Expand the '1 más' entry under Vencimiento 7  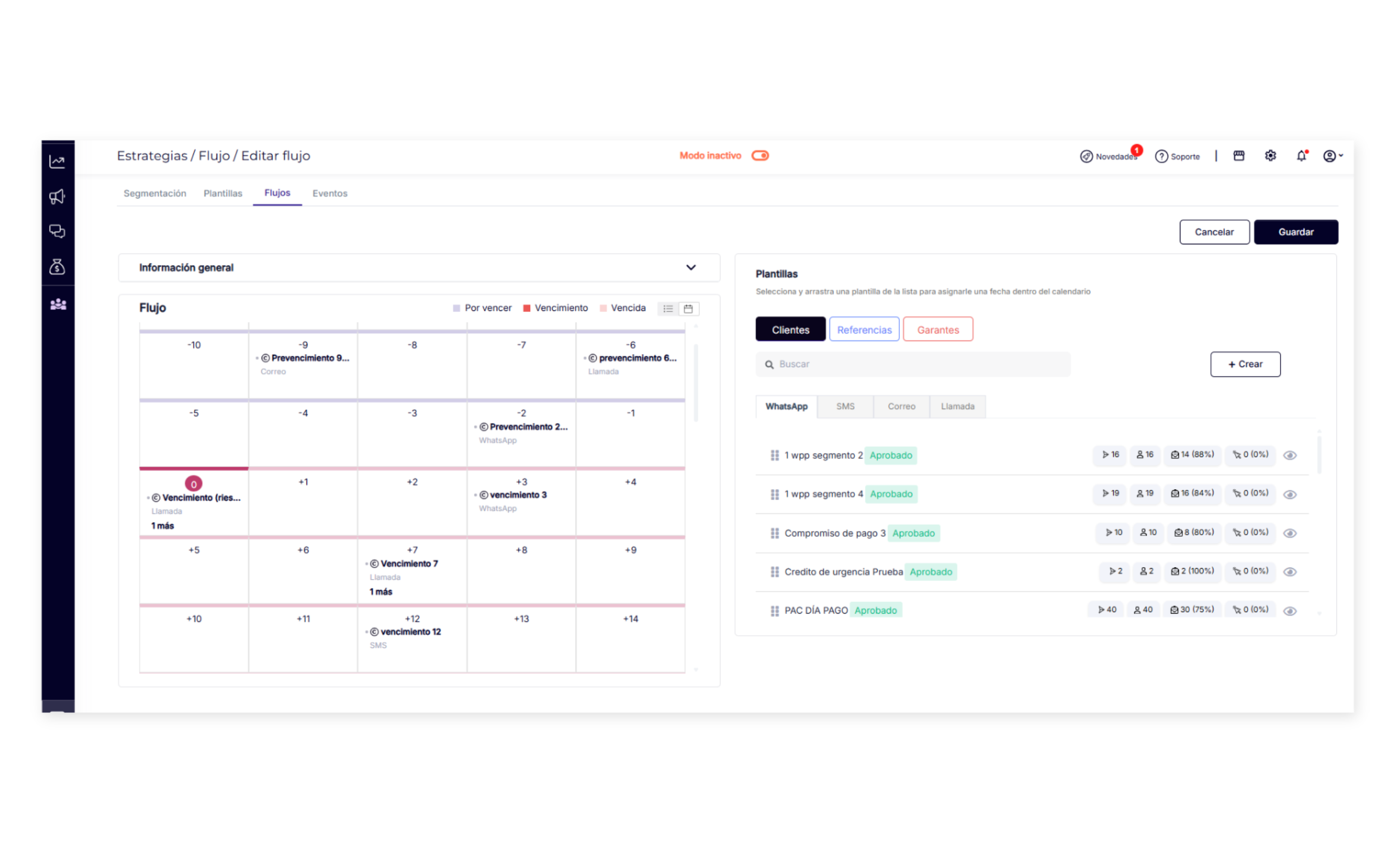click(x=381, y=592)
